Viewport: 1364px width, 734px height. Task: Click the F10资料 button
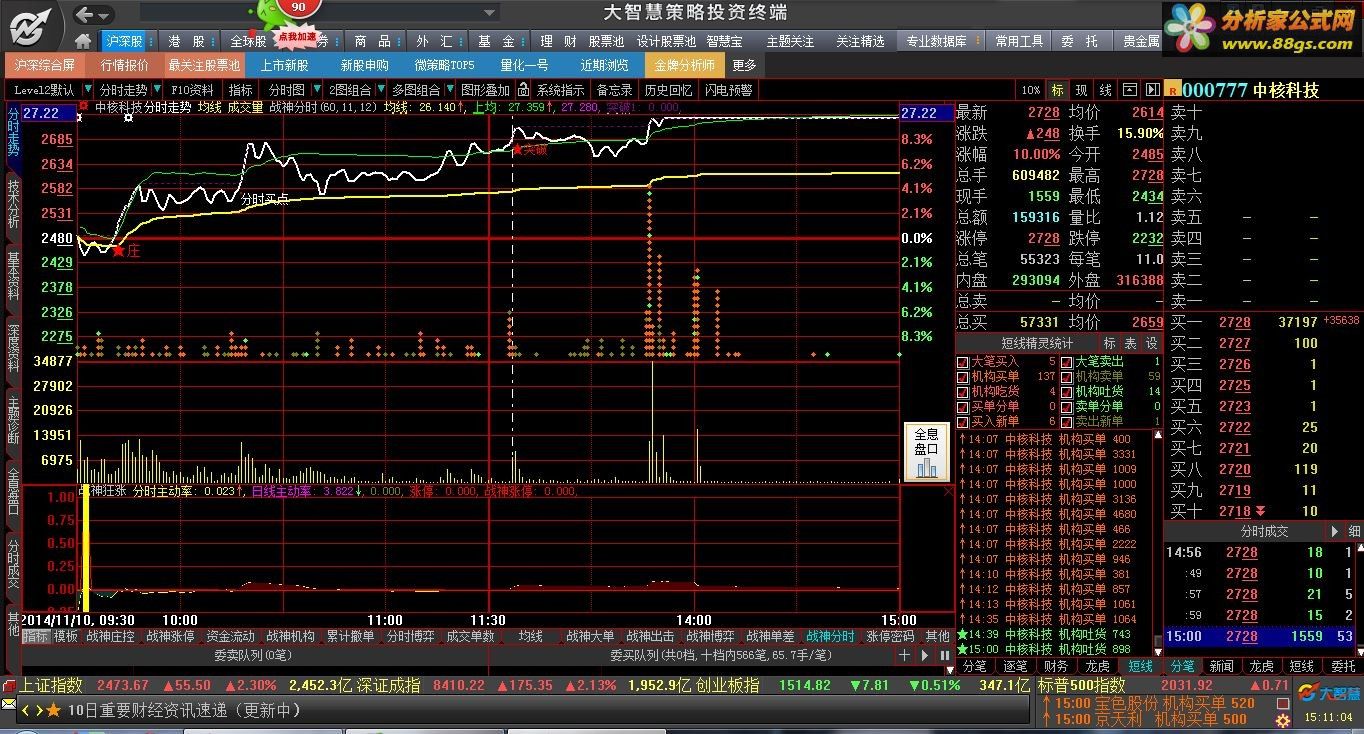point(193,90)
